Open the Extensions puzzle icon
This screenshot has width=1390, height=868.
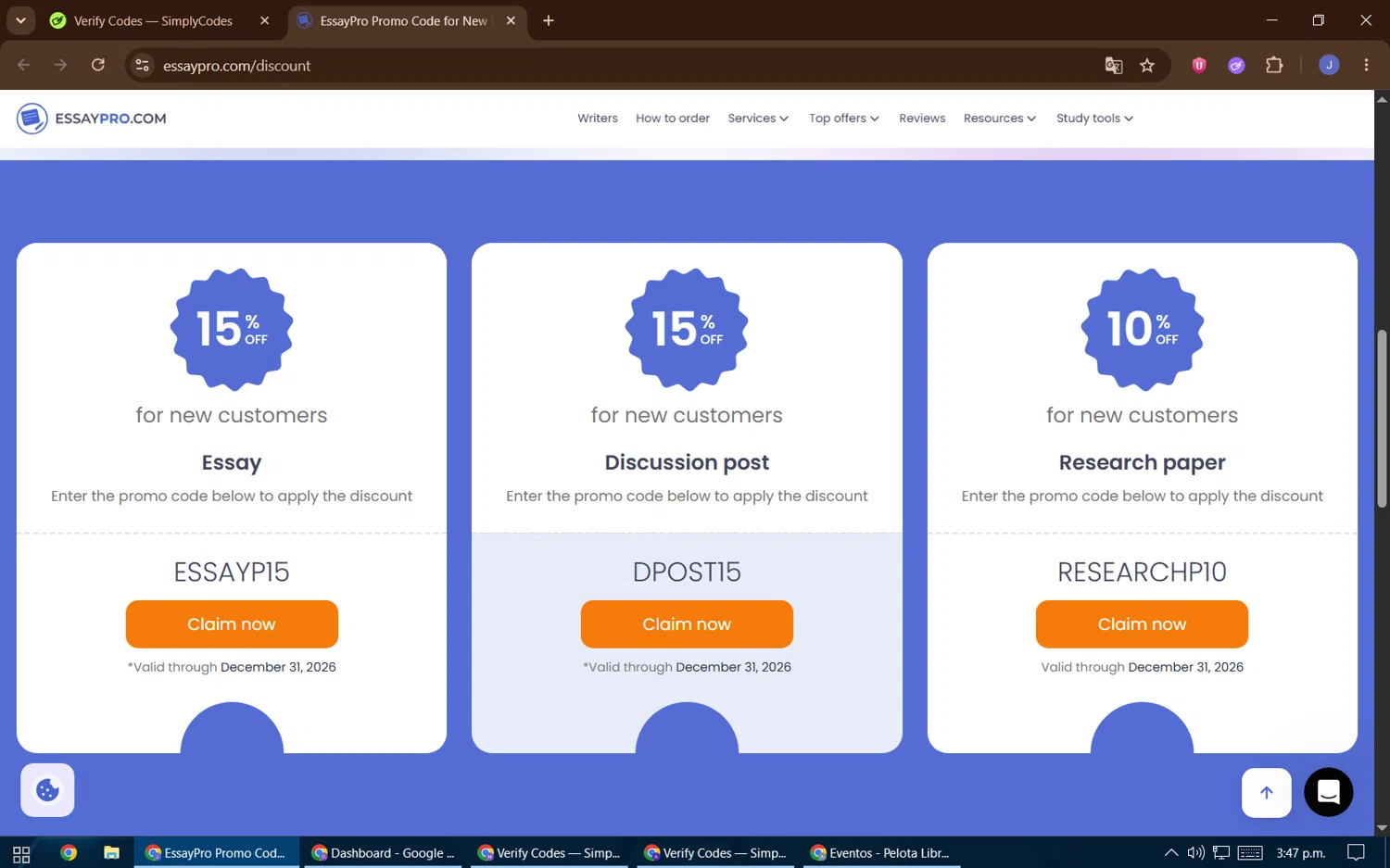coord(1274,66)
